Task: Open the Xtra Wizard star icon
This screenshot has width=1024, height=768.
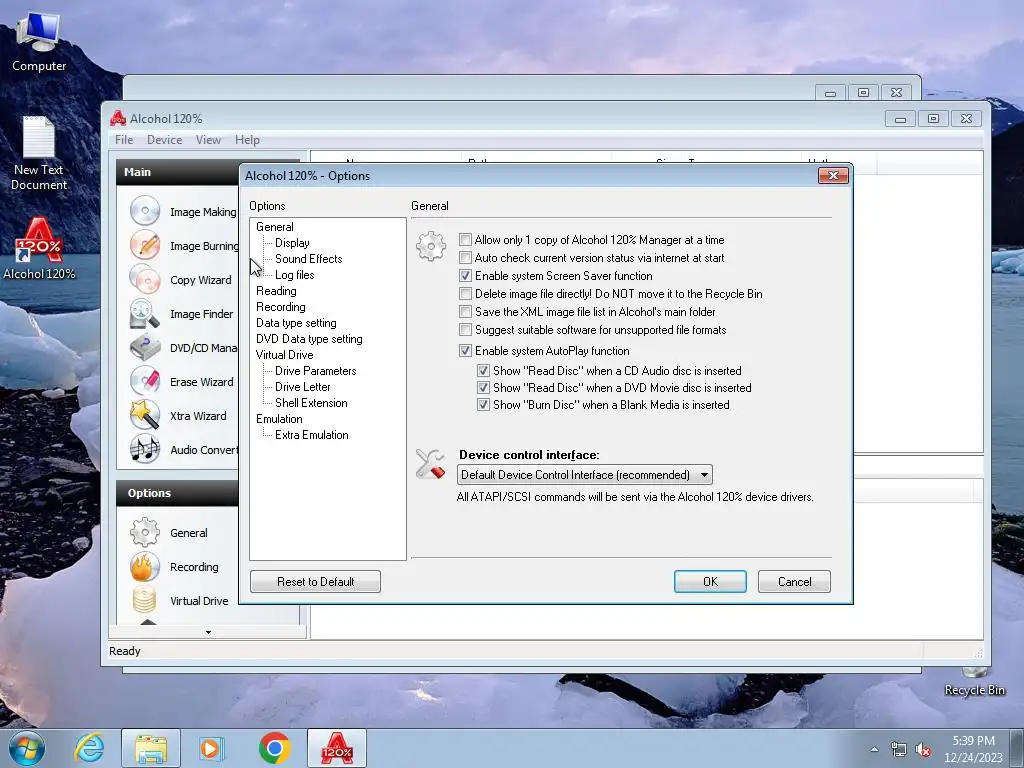Action: point(144,415)
